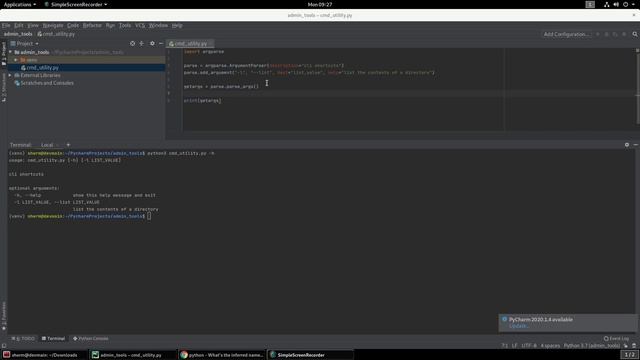Screen dimensions: 640x360
Task: Switch to the Terminal tool window tab
Action: click(x=53, y=338)
